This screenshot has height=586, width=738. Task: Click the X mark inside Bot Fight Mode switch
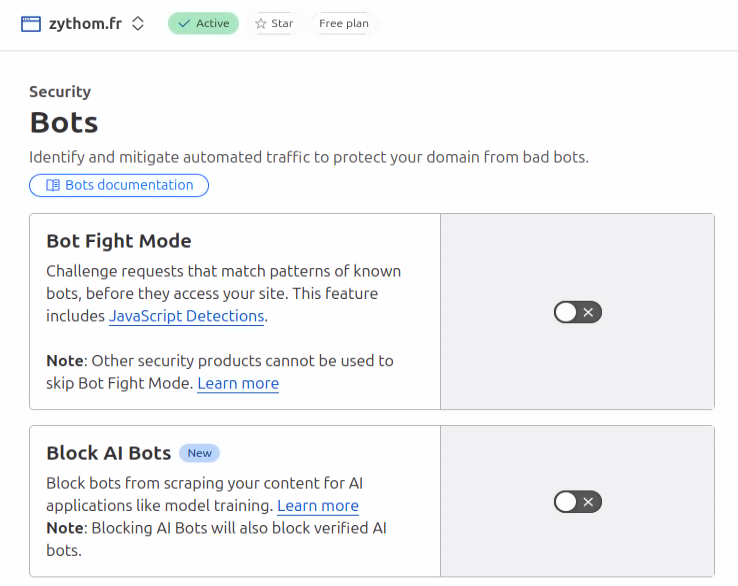coord(588,312)
